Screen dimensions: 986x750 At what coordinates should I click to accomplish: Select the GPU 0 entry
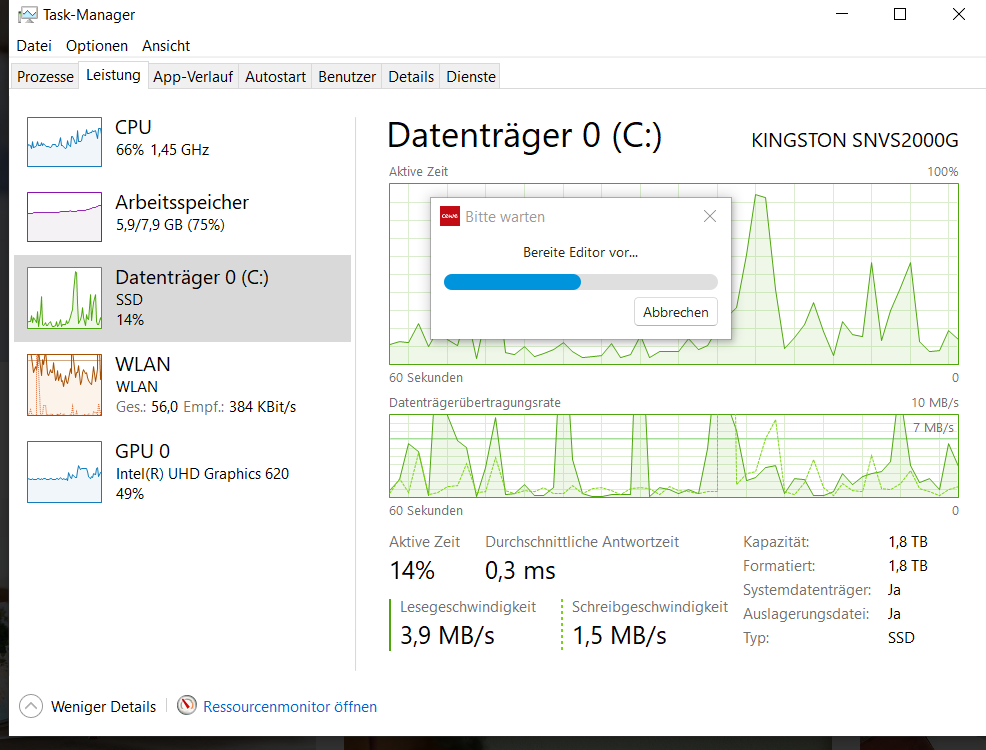coord(182,472)
